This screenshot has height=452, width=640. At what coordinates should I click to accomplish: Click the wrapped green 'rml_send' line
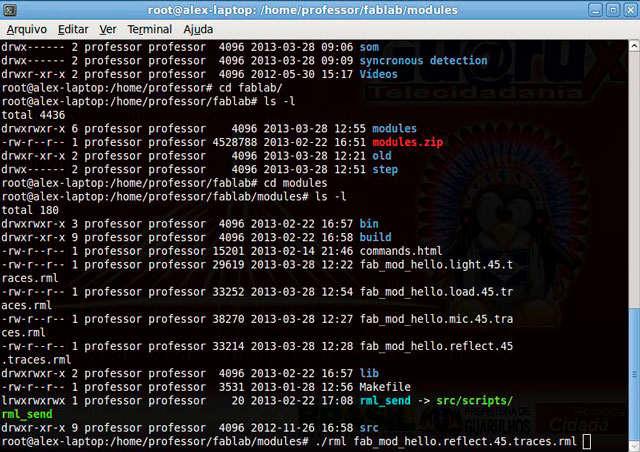(27, 414)
